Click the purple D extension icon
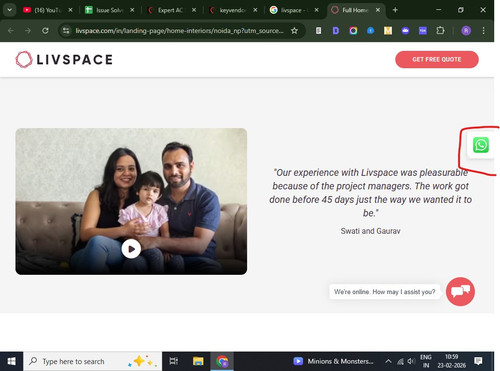The image size is (500, 371). (336, 31)
